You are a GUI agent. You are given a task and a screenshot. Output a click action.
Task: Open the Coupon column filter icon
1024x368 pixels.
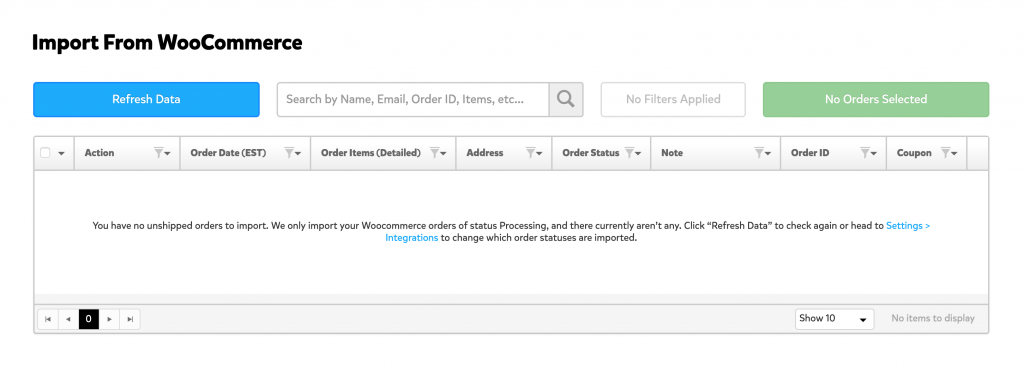coord(948,153)
